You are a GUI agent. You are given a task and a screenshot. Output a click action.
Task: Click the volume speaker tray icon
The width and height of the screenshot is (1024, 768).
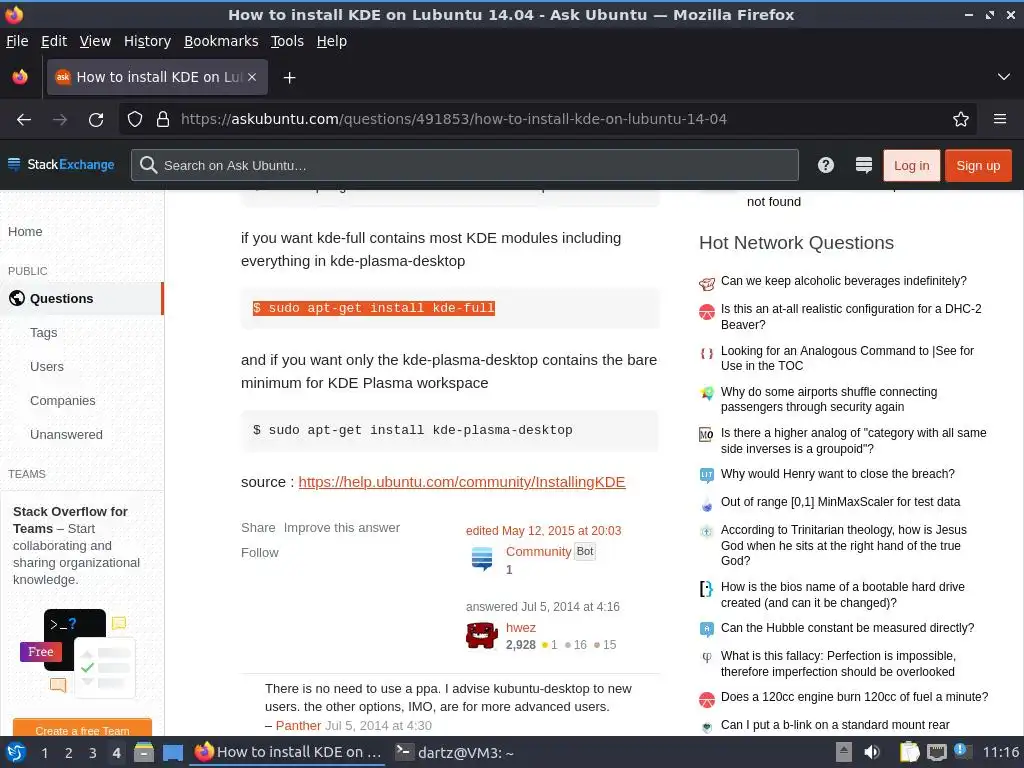[871, 752]
